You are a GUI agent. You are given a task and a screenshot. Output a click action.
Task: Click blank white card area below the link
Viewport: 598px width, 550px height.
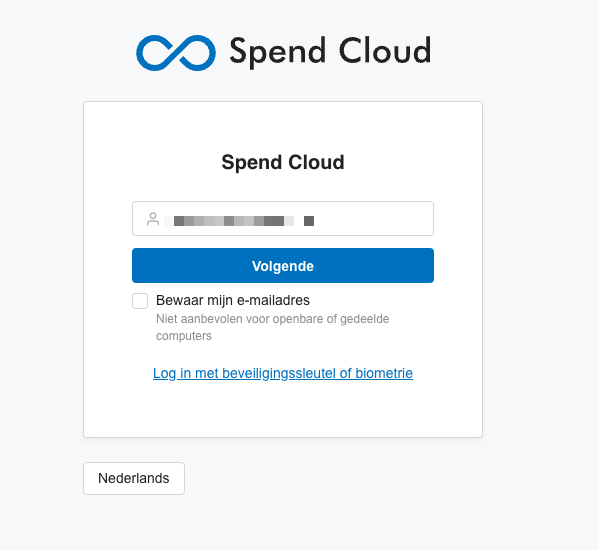(x=283, y=410)
